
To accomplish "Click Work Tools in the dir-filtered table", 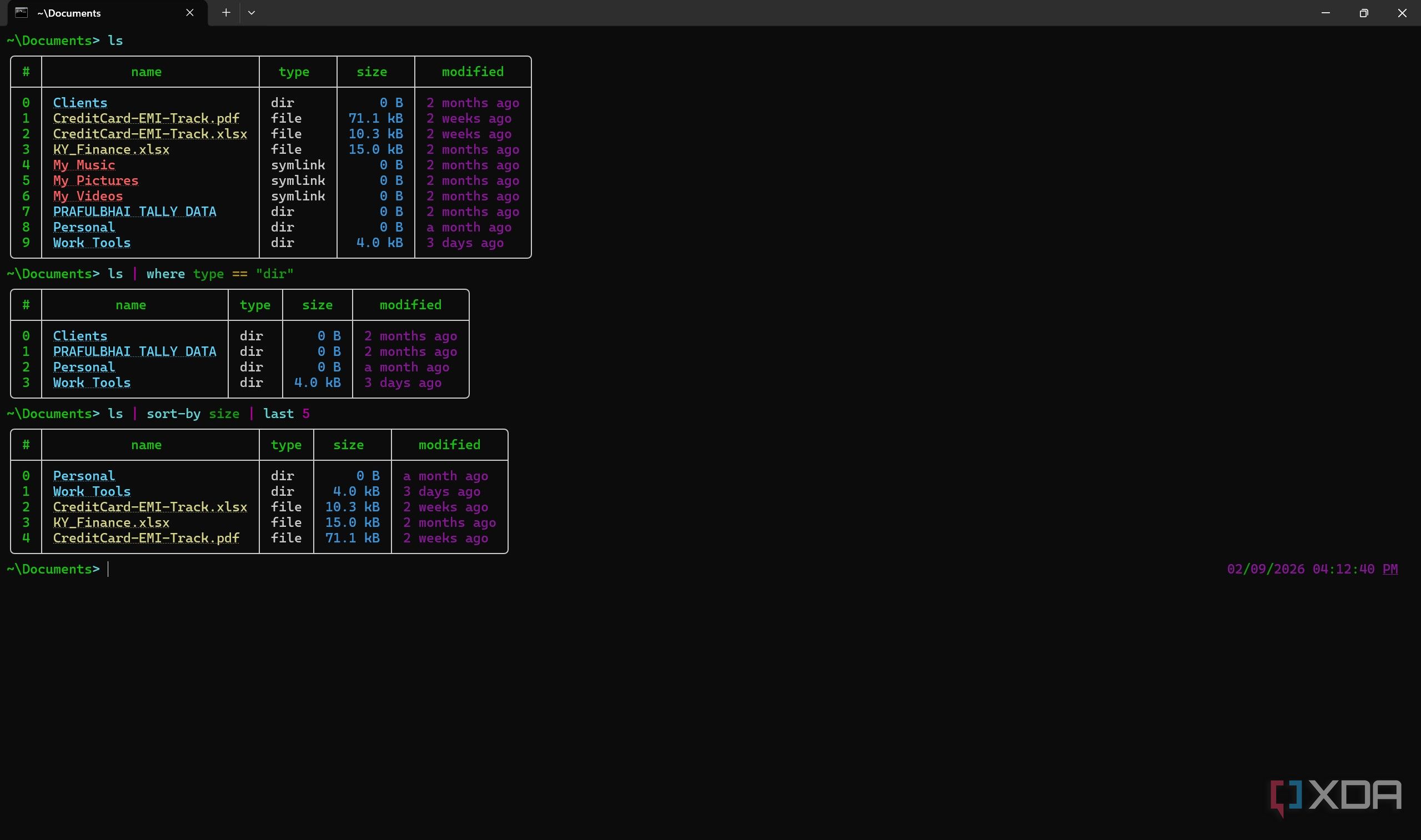I will coord(92,383).
